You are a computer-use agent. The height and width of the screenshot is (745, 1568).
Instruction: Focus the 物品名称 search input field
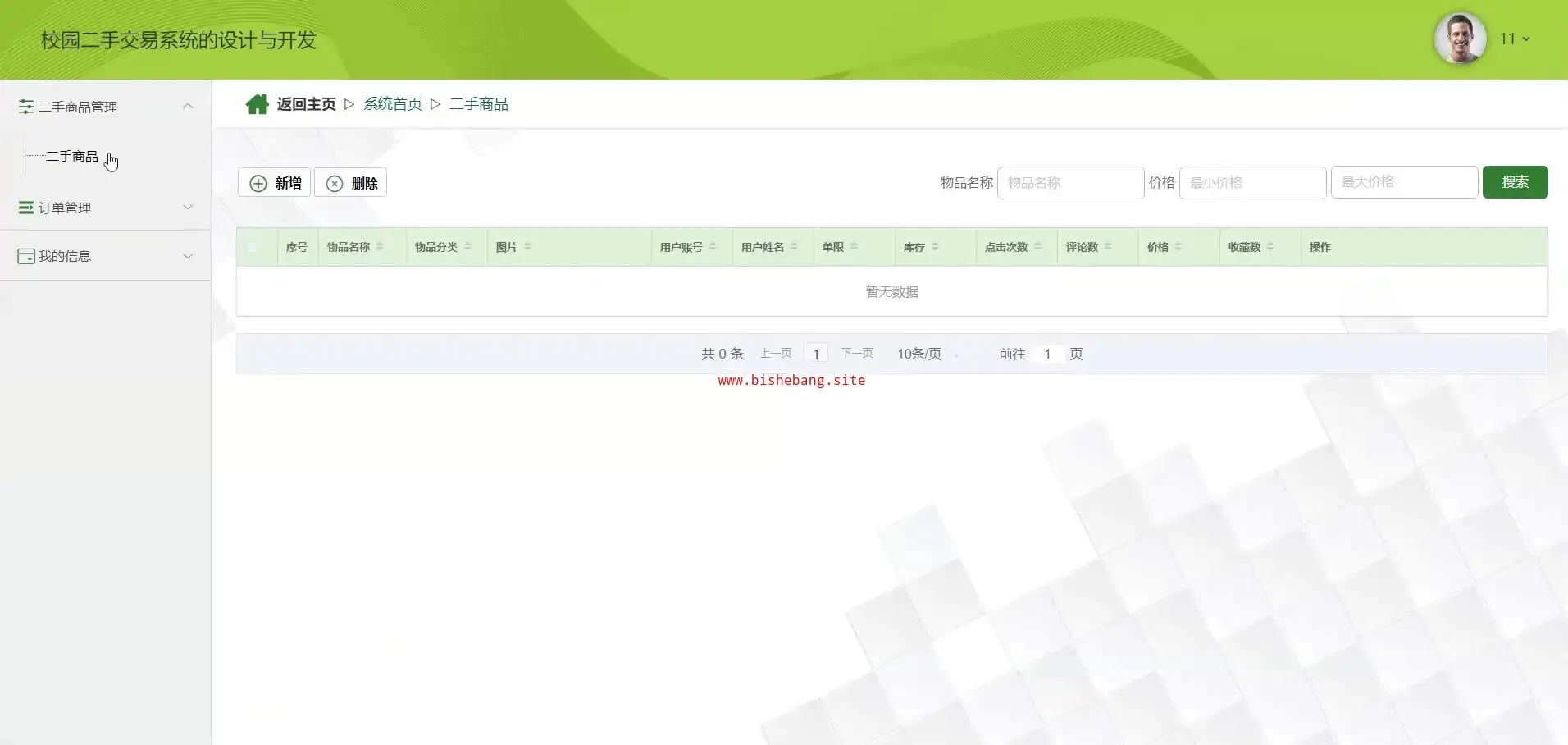(1070, 182)
